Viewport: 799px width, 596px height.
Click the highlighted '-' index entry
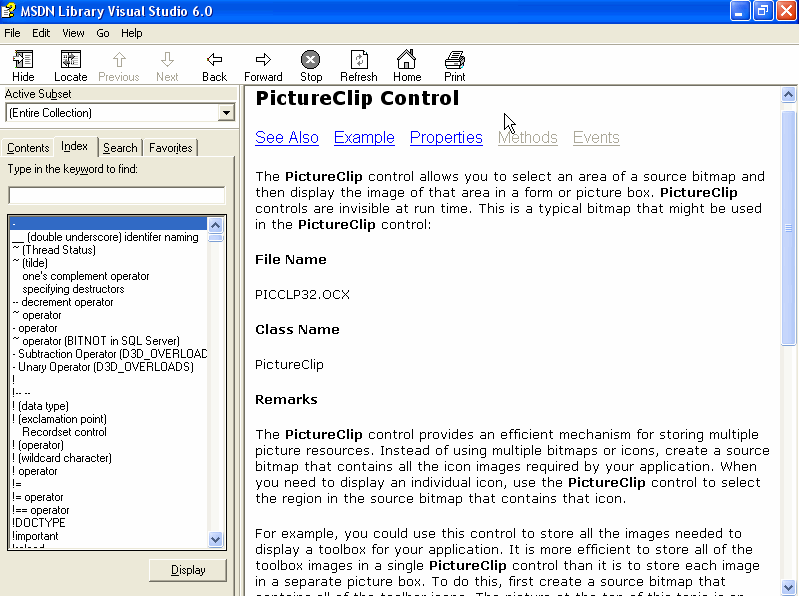pyautogui.click(x=109, y=224)
